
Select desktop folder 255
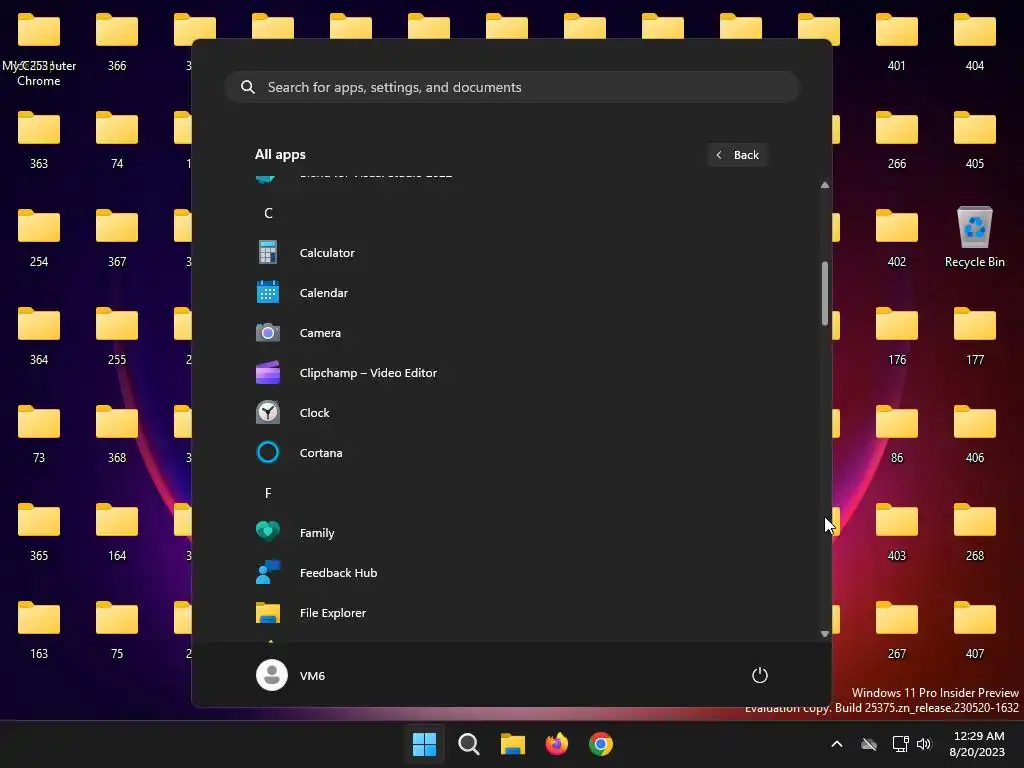(x=117, y=335)
